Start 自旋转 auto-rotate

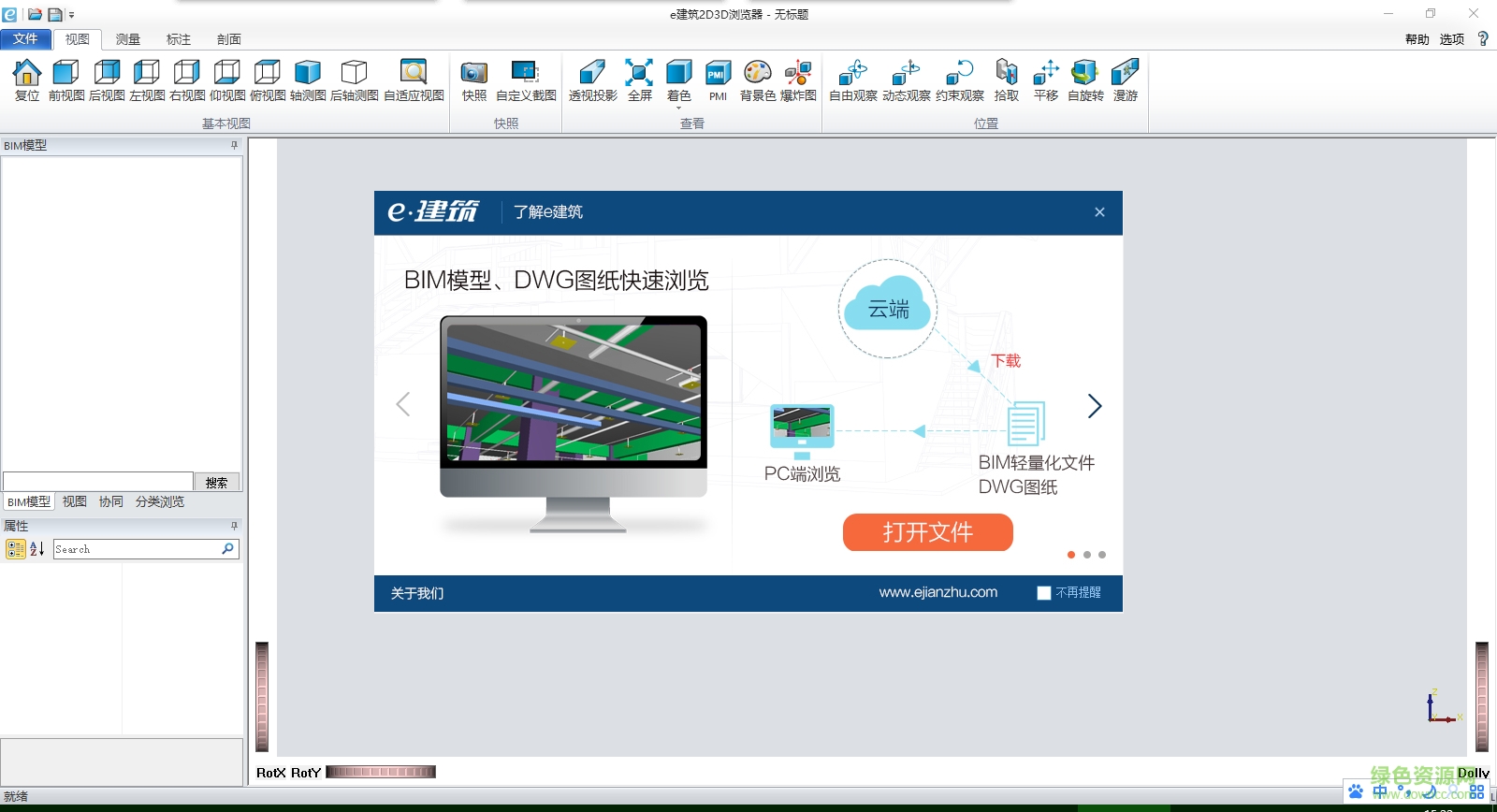point(1085,80)
